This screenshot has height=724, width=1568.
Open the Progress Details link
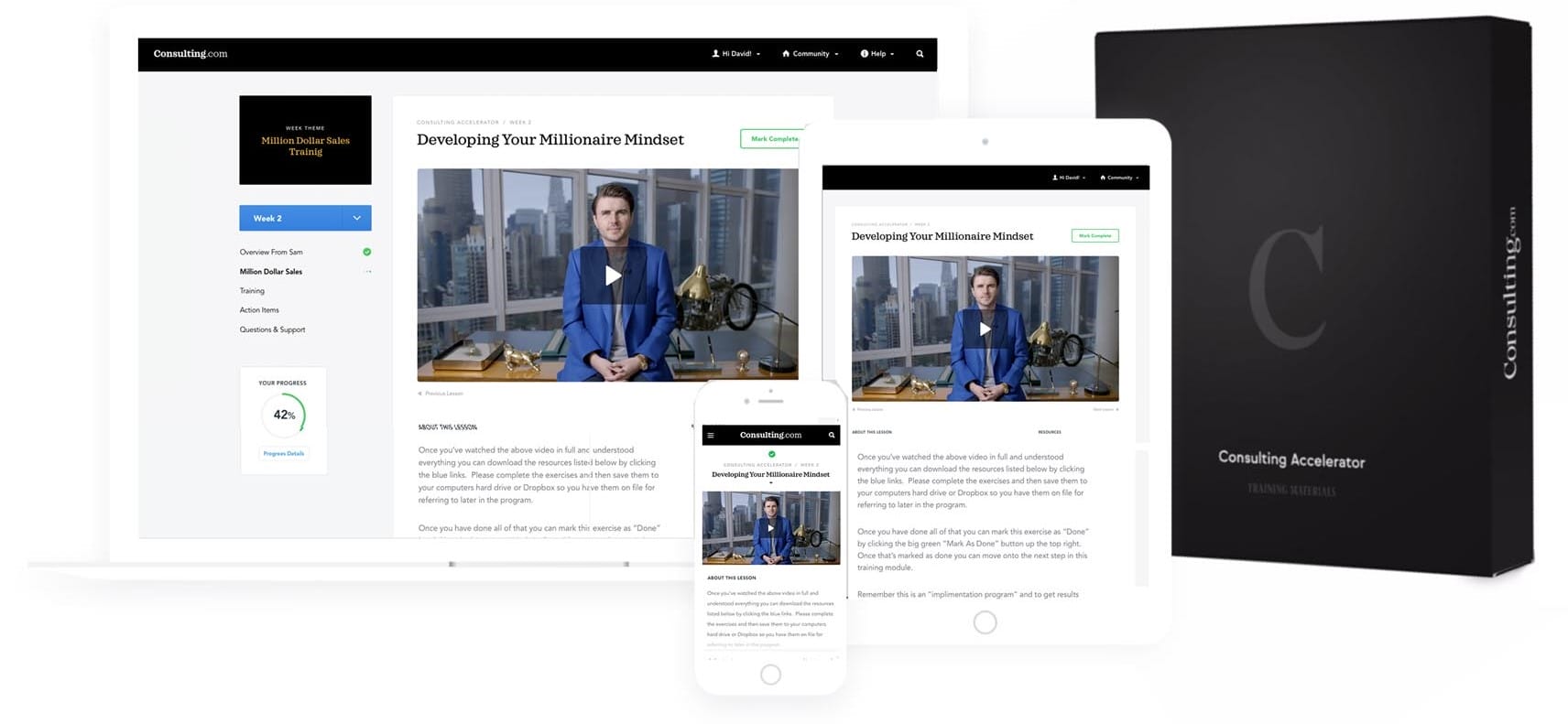[x=284, y=454]
